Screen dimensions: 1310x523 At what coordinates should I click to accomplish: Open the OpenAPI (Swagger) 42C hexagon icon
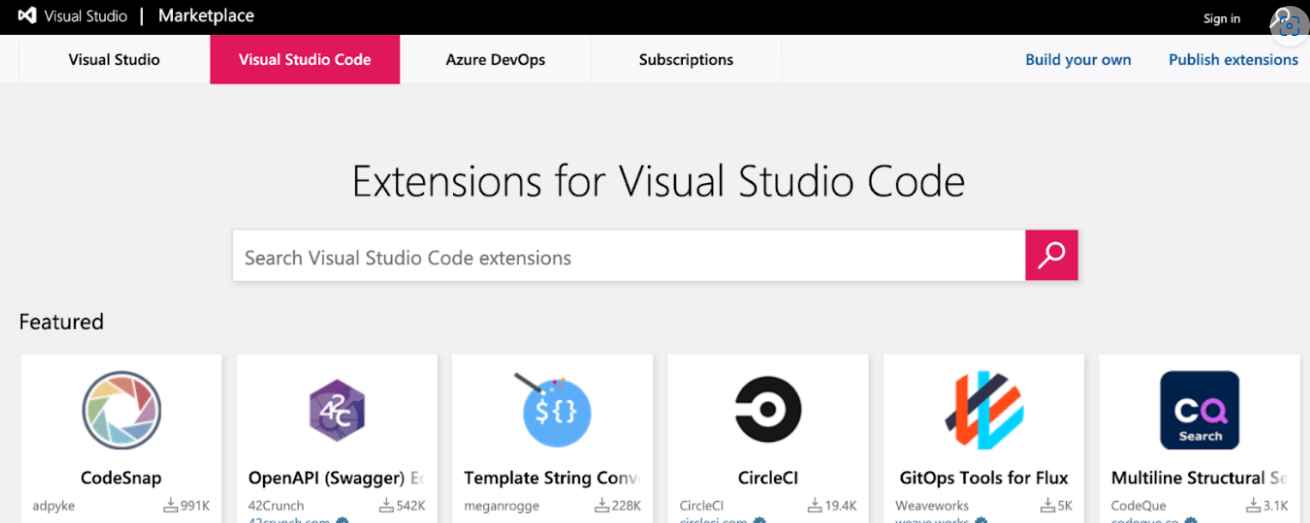click(337, 411)
